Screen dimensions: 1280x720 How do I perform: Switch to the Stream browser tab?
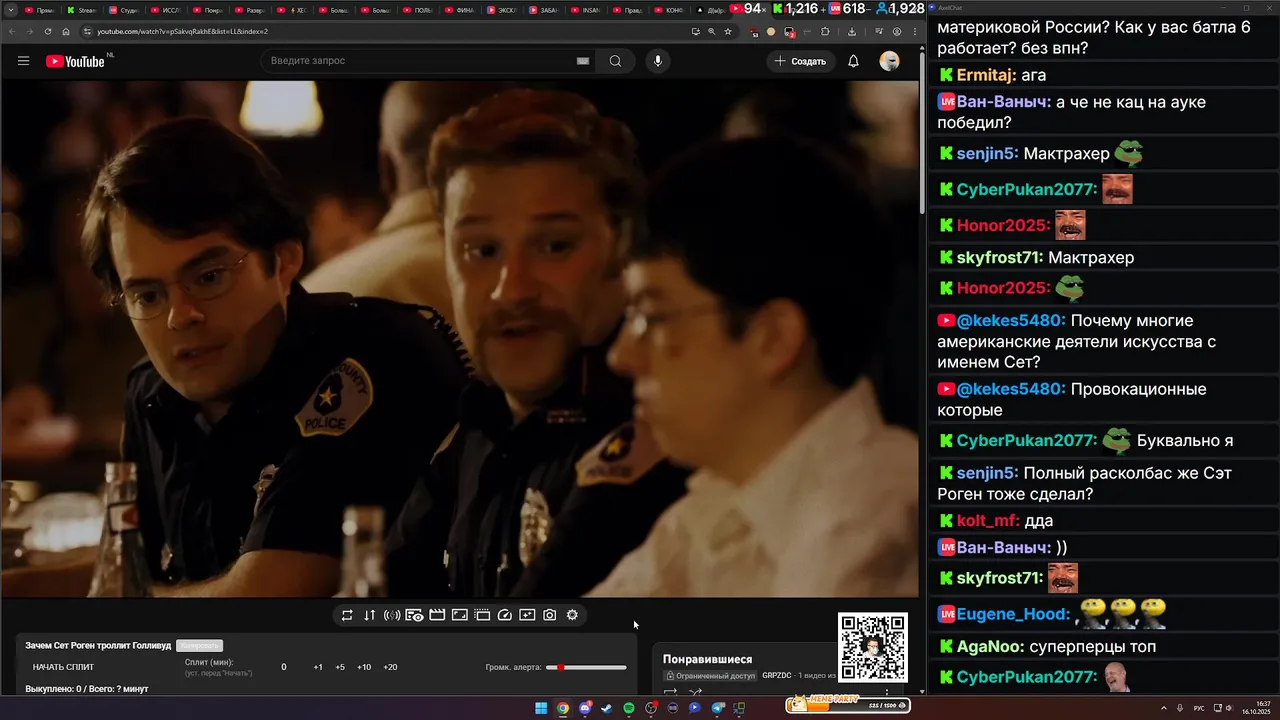click(x=82, y=10)
